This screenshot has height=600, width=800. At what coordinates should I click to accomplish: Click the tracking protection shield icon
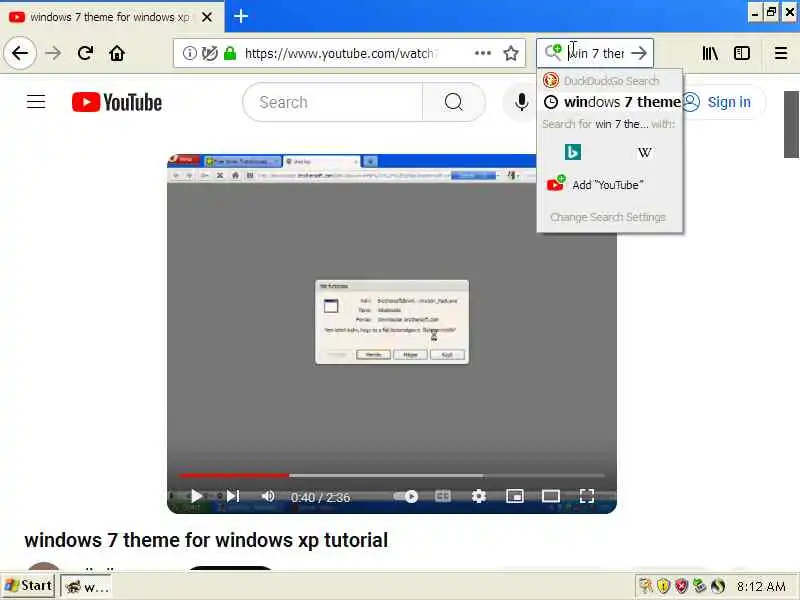[209, 53]
